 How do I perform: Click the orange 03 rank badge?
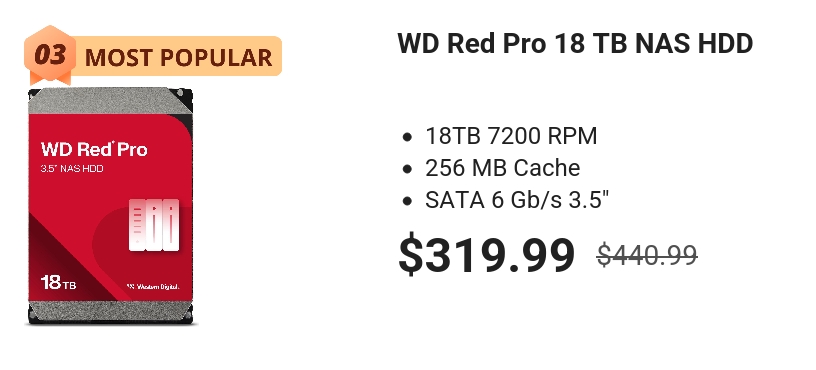[50, 54]
